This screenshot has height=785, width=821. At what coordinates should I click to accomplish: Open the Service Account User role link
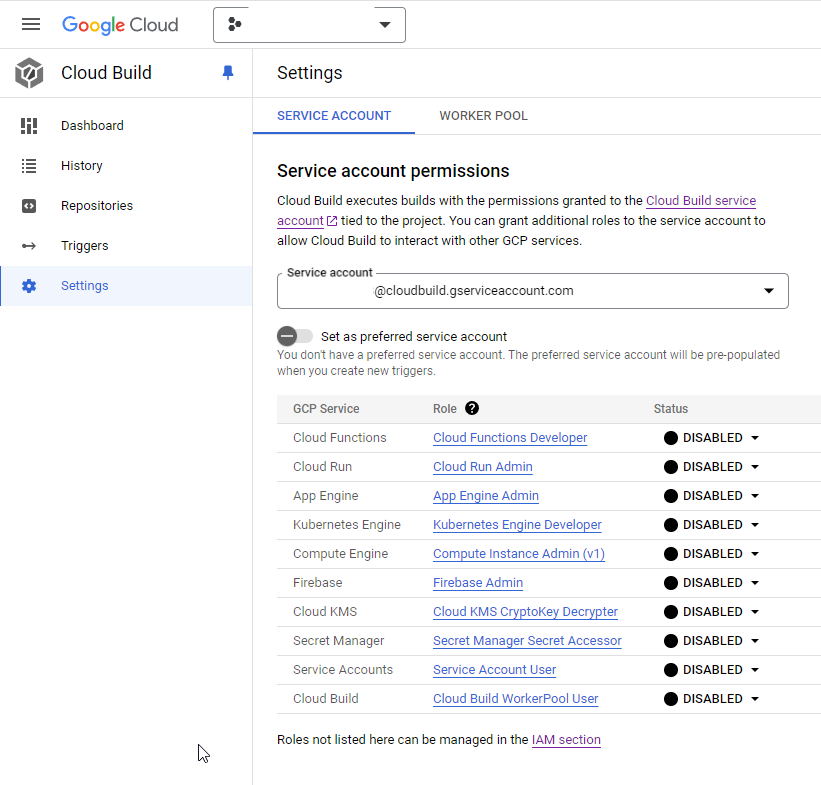(494, 670)
